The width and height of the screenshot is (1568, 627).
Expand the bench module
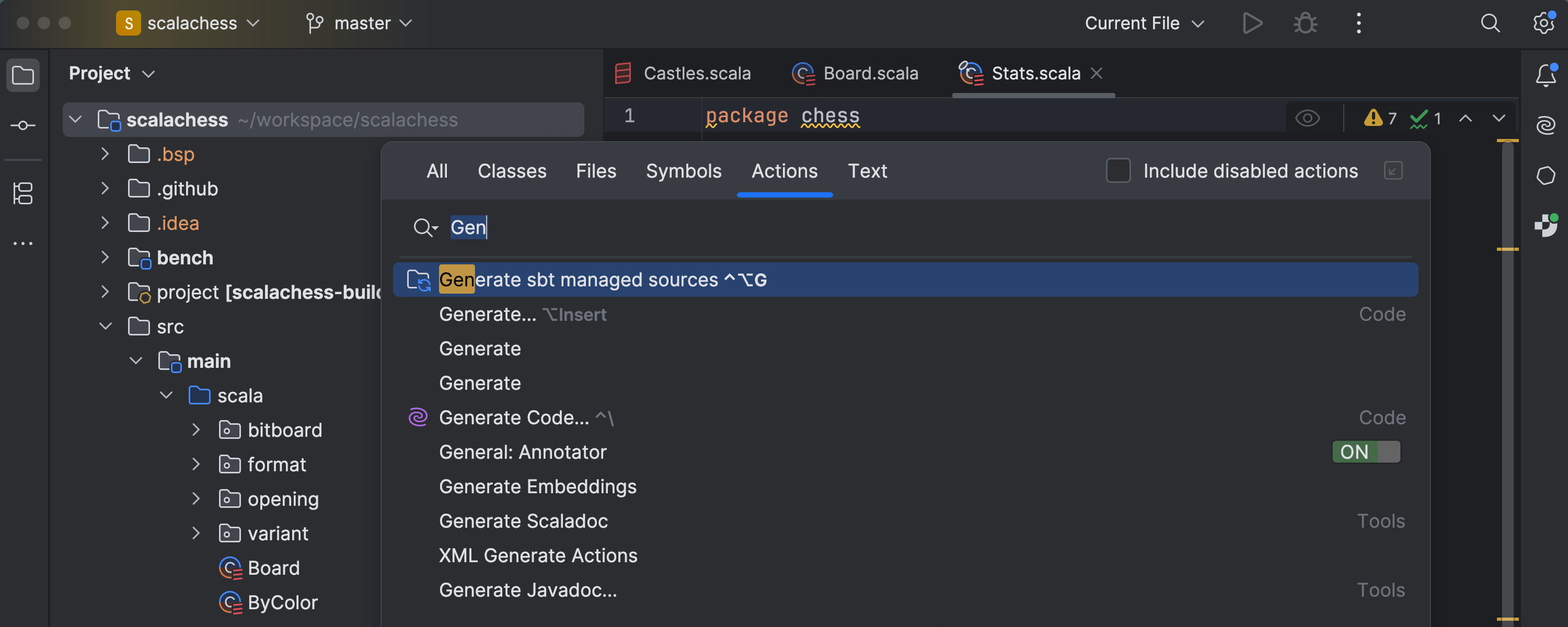[105, 258]
